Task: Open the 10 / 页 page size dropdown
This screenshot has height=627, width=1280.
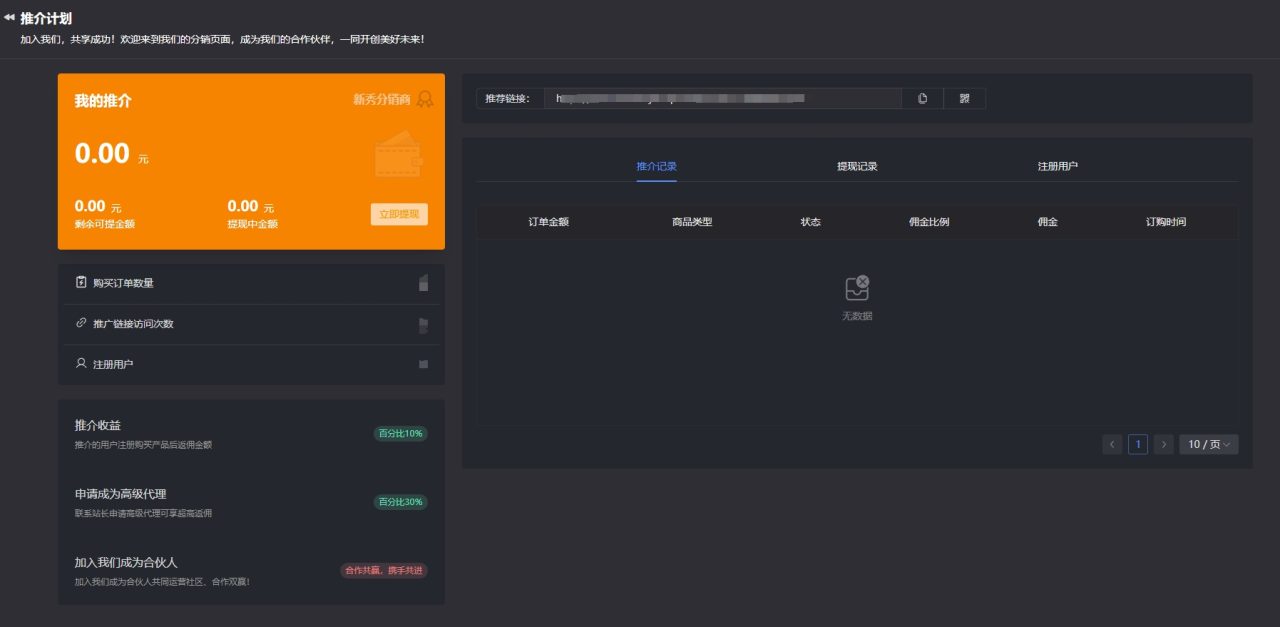Action: (1208, 444)
